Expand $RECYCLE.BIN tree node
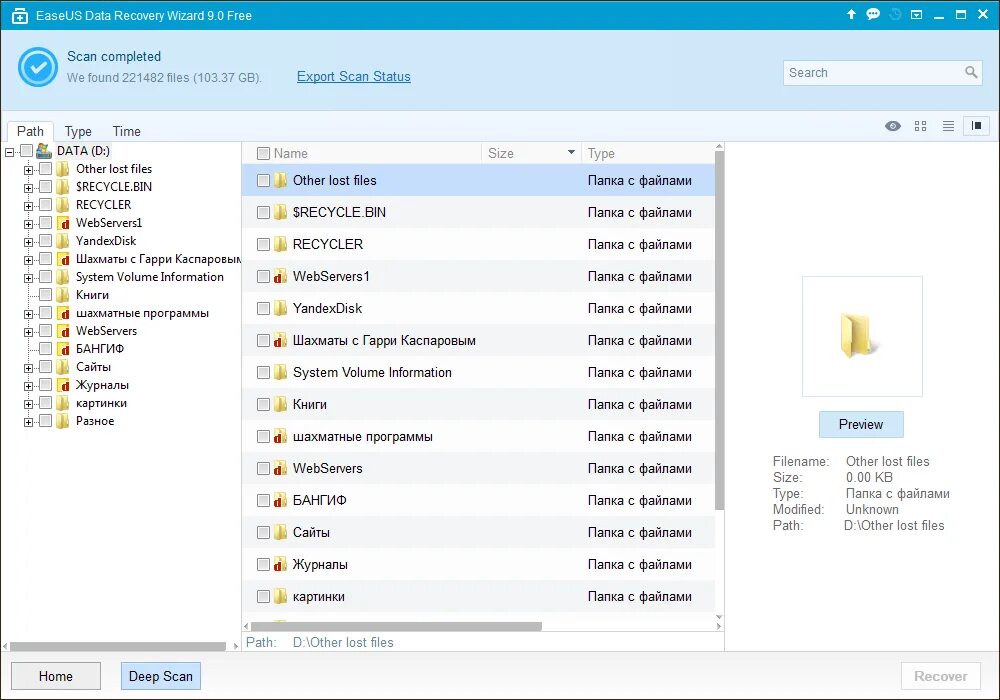Screen dimensions: 1000x700 click(28, 188)
